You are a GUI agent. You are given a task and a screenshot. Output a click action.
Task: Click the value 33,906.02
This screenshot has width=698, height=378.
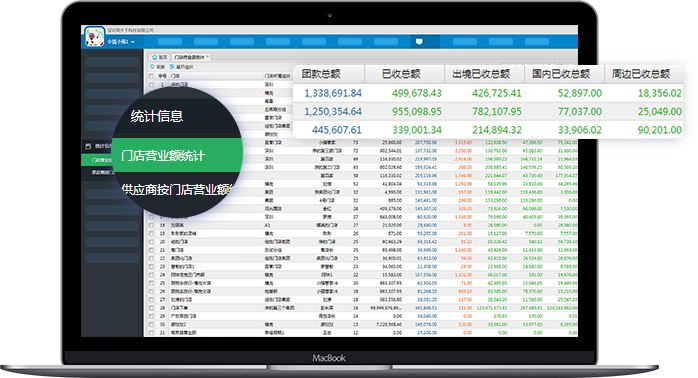[580, 130]
